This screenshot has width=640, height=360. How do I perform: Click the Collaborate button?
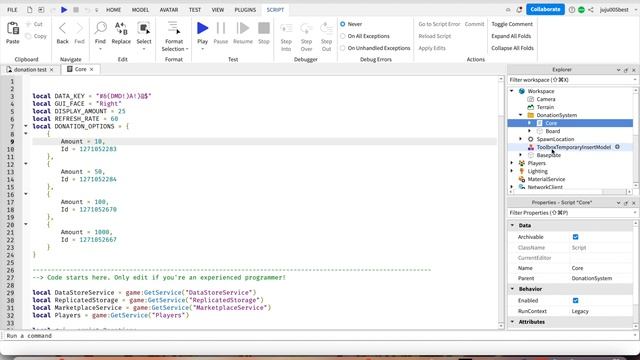tap(545, 9)
